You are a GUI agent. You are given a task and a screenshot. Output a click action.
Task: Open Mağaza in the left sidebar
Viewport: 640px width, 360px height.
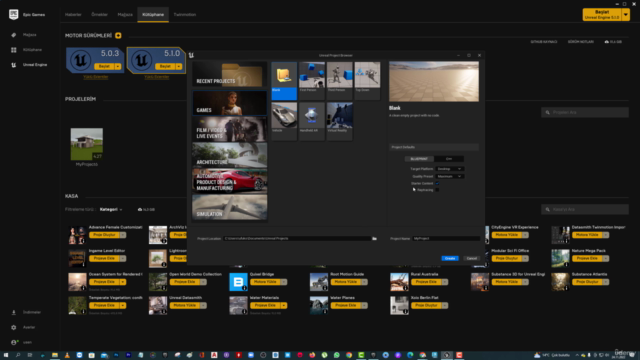pos(29,35)
